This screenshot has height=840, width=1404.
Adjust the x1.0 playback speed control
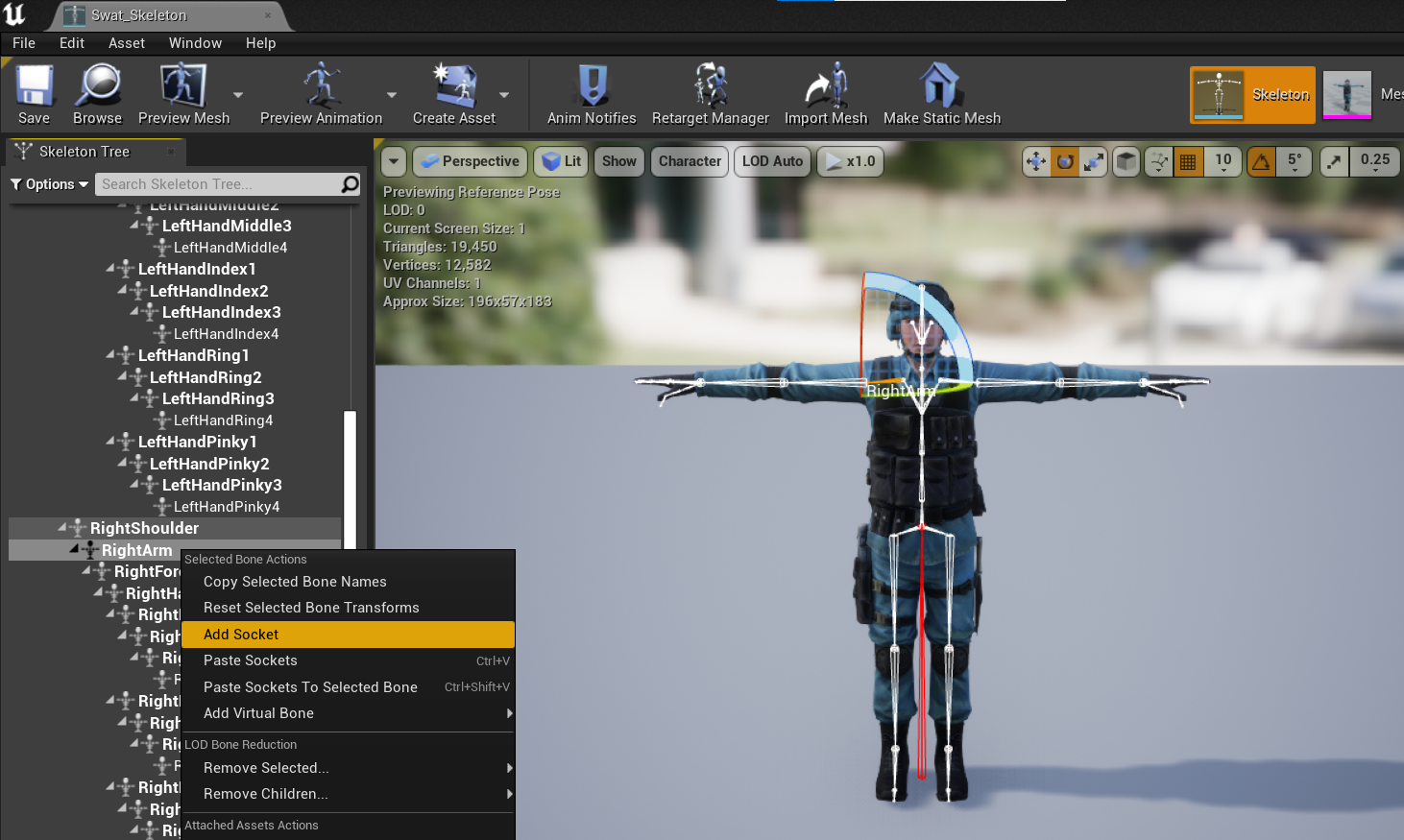[849, 161]
